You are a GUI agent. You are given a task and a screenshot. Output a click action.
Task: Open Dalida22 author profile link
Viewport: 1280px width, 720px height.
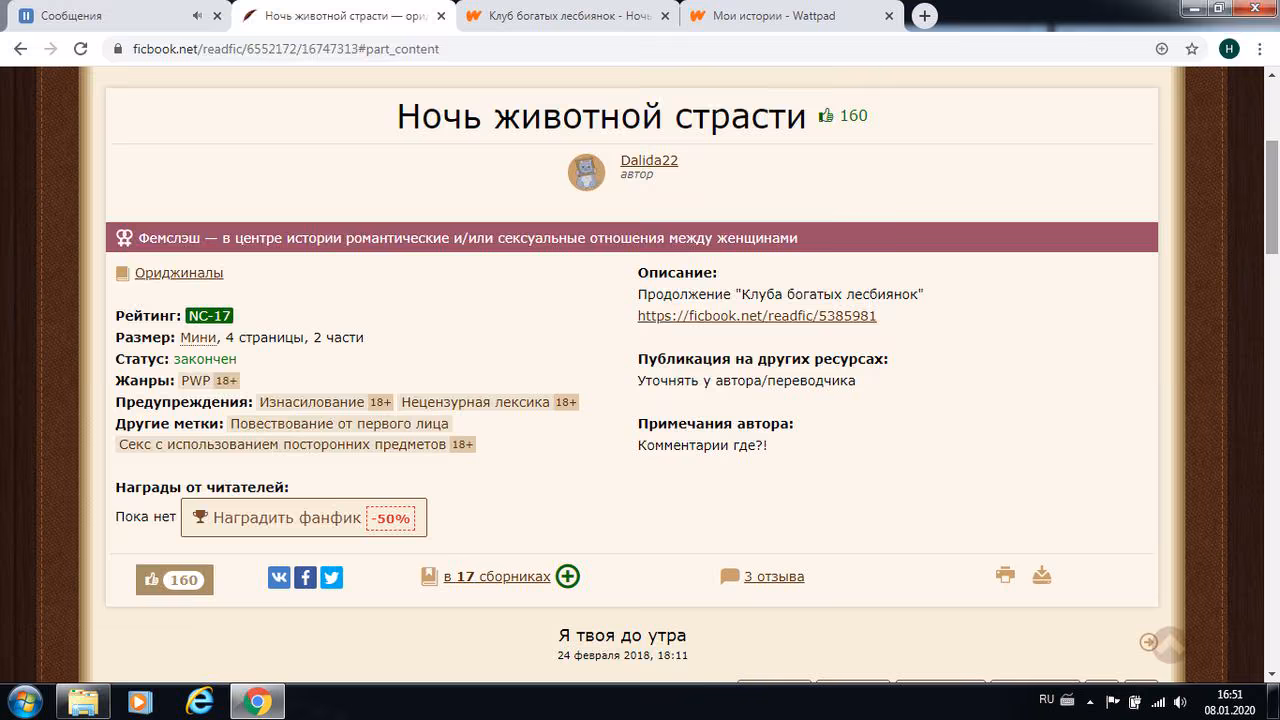(649, 160)
